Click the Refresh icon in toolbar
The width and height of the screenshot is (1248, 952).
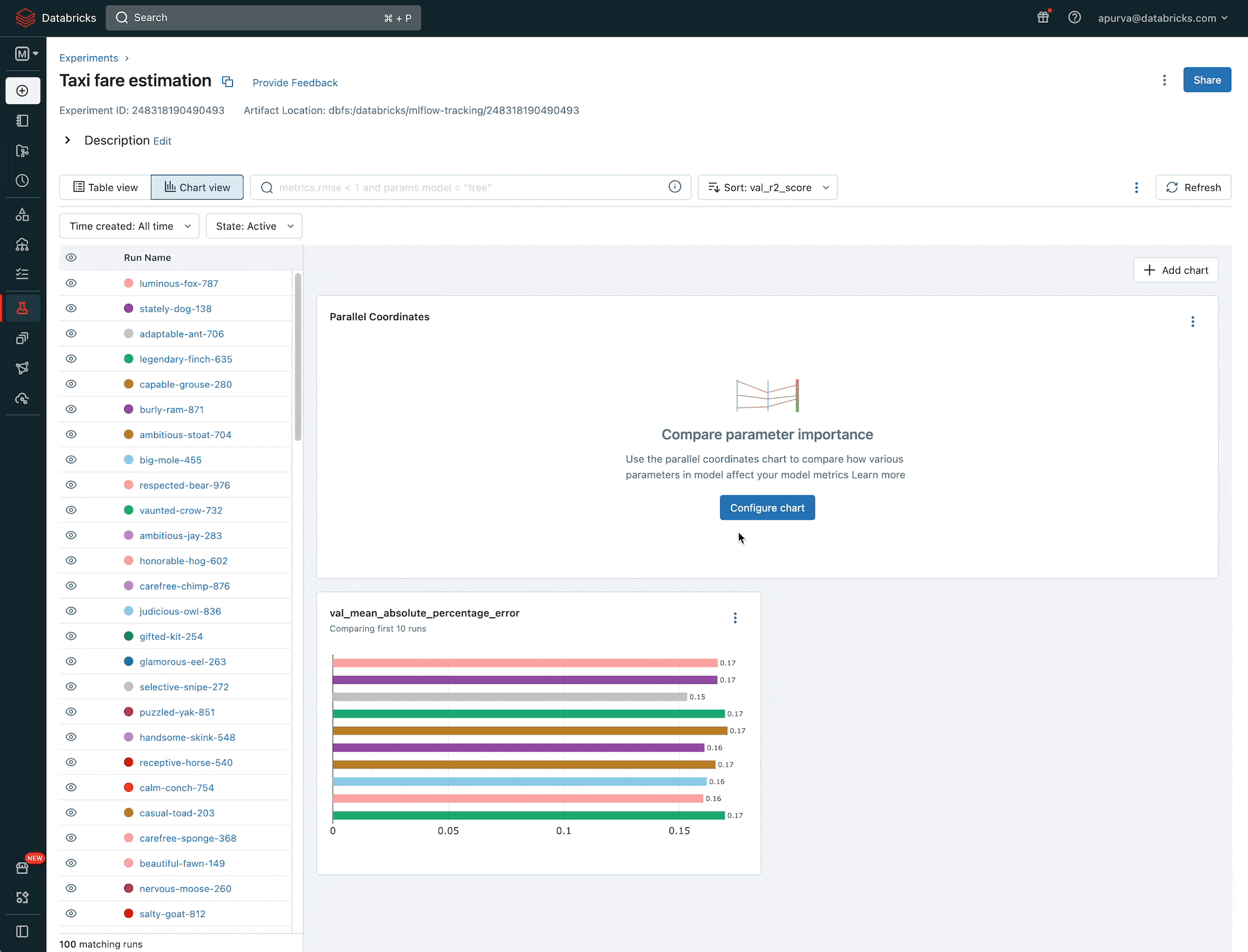coord(1171,187)
